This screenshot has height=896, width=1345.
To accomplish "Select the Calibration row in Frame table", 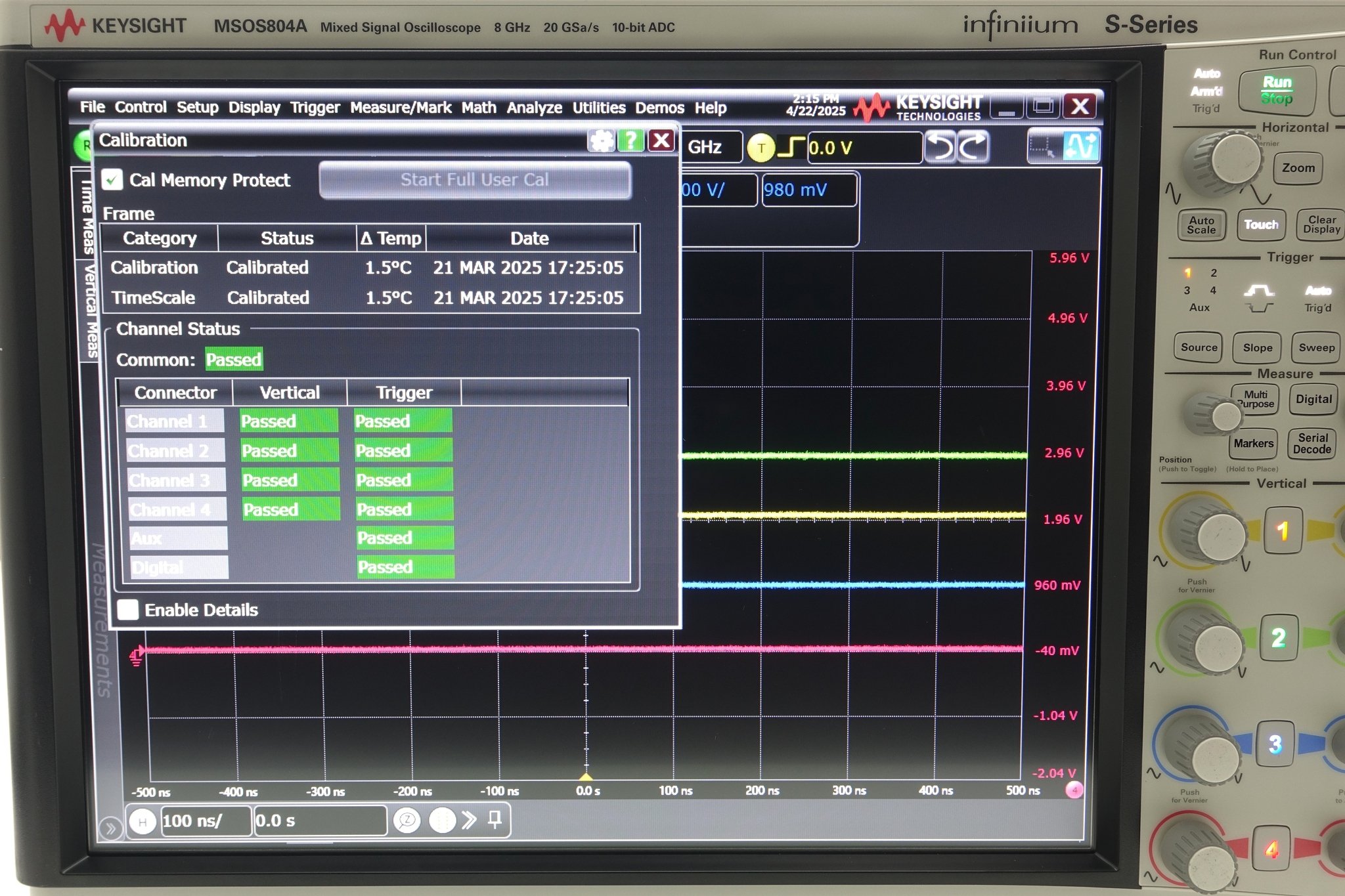I will [x=370, y=268].
